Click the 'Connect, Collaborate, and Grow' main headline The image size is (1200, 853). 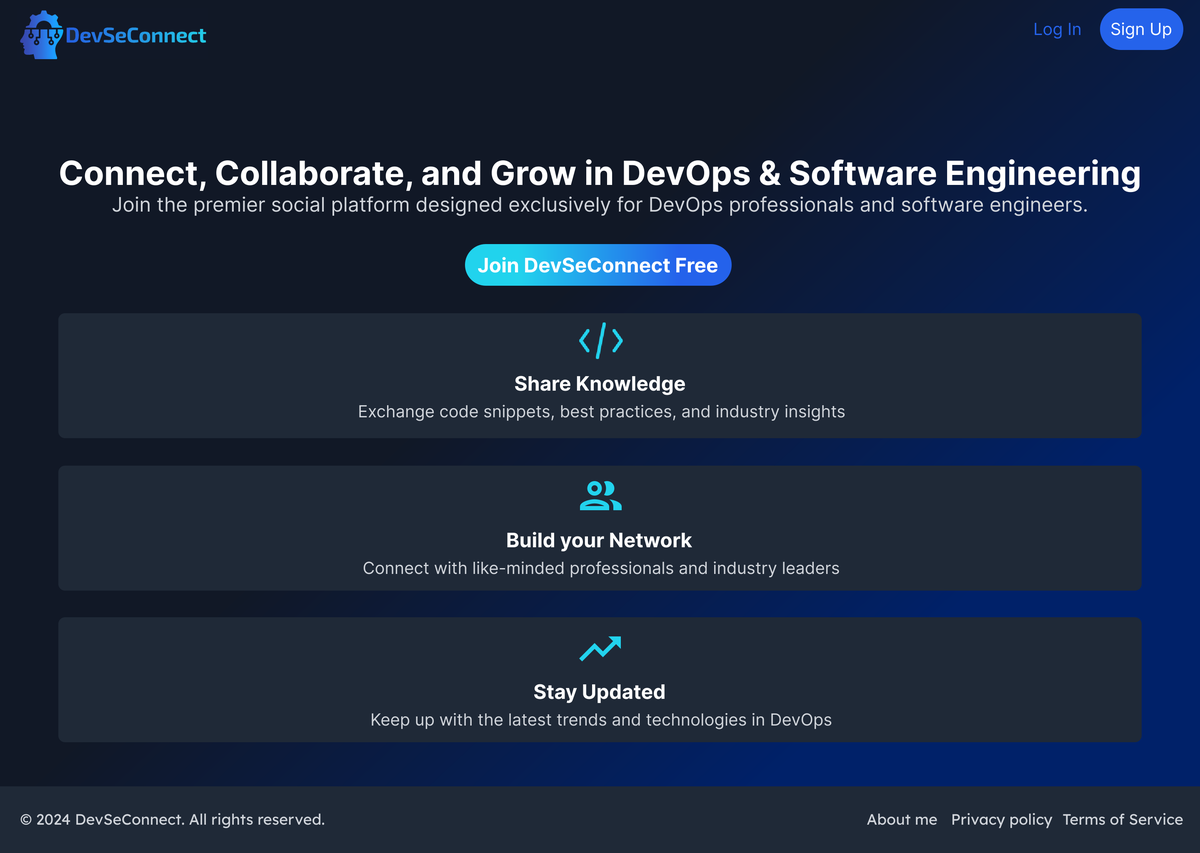coord(600,173)
